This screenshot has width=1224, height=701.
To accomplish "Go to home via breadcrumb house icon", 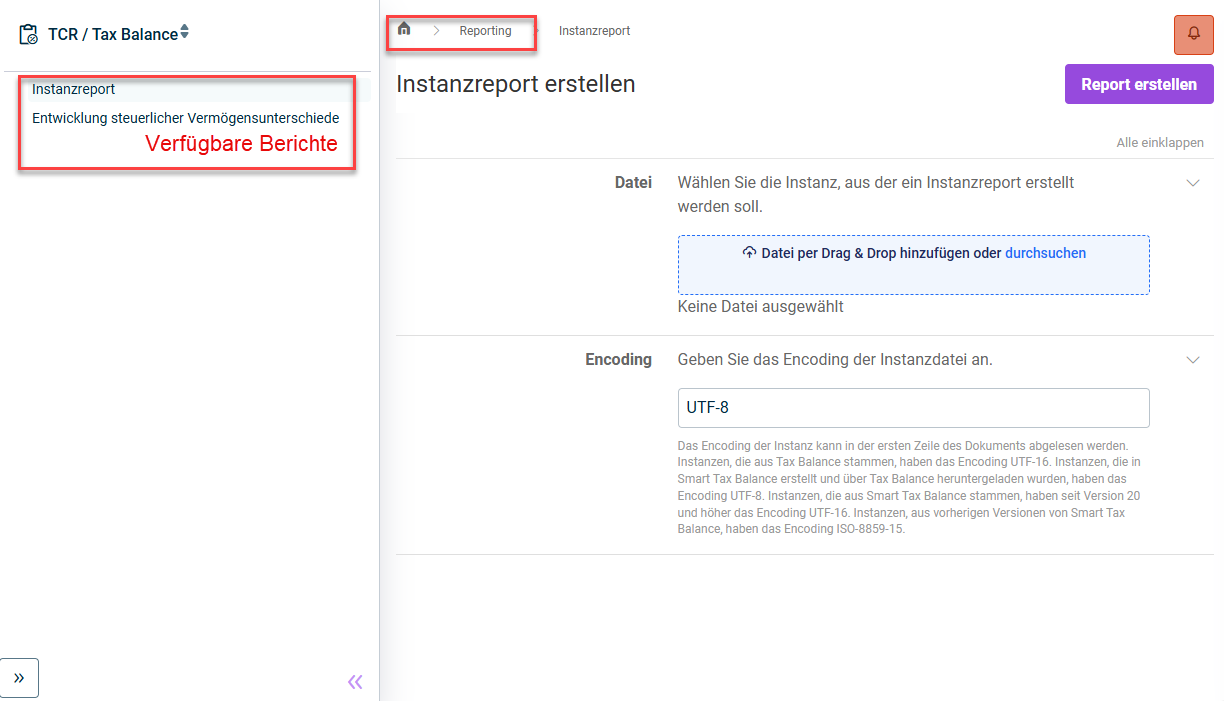I will 404,29.
